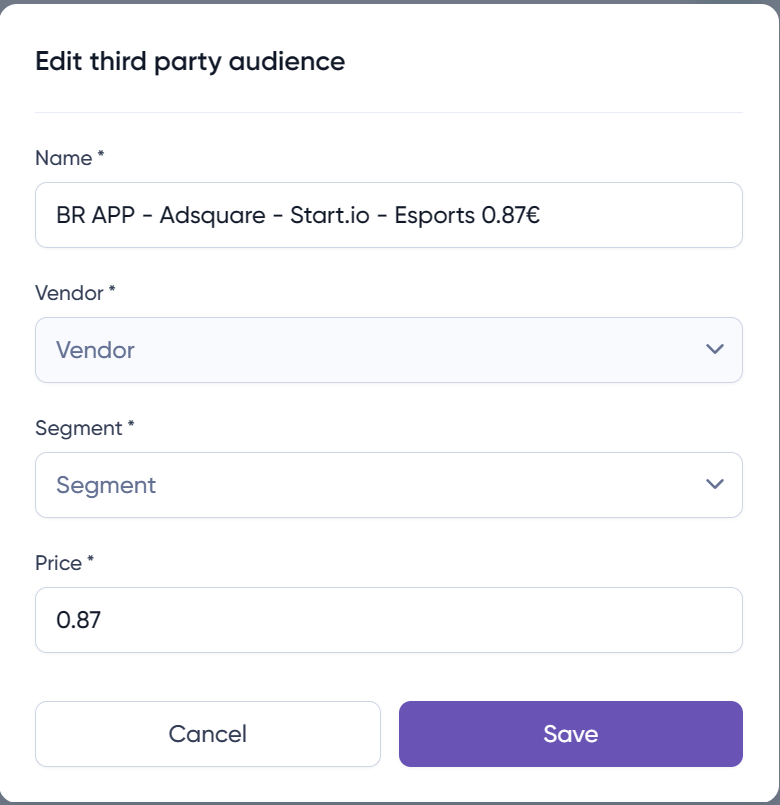Click the 0.87 value in Price field
This screenshot has width=780, height=805.
(79, 620)
